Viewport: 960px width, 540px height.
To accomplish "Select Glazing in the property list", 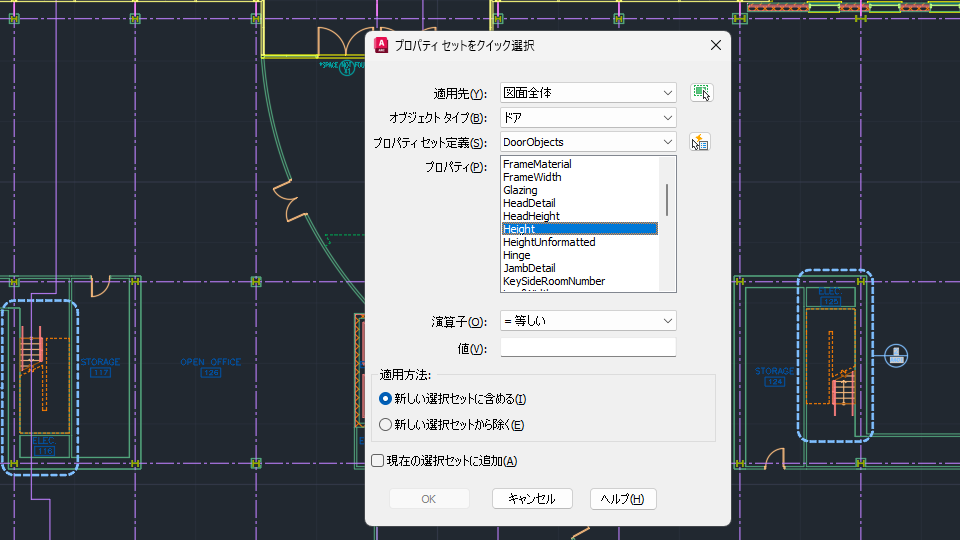I will tap(580, 190).
